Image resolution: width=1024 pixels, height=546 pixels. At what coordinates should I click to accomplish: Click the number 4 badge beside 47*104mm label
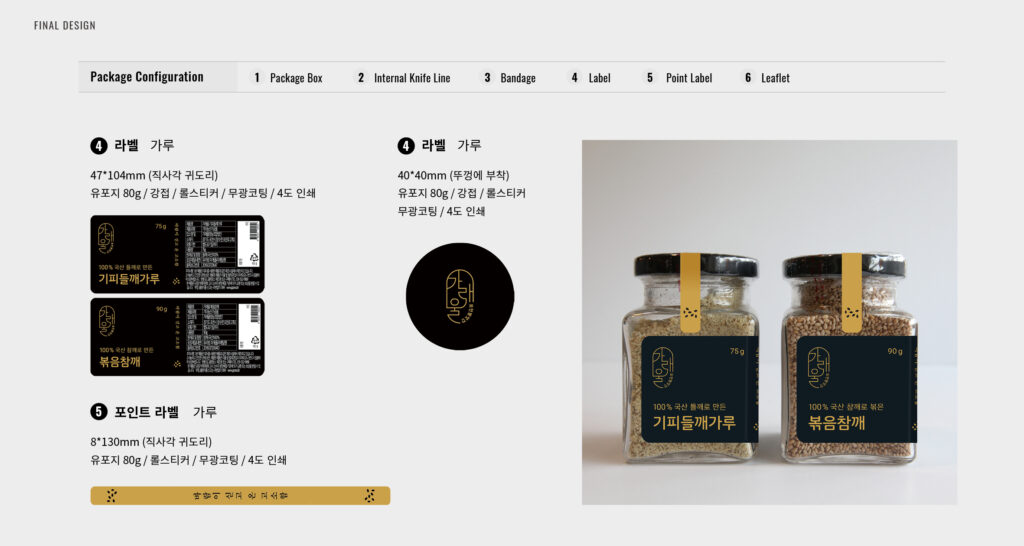pyautogui.click(x=99, y=146)
